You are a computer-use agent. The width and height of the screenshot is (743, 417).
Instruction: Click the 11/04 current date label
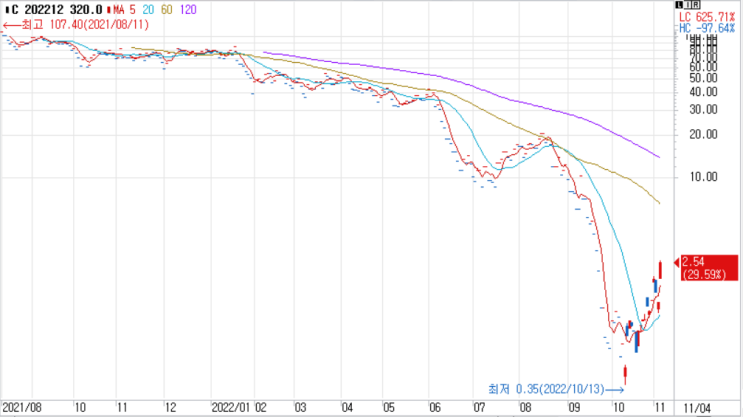coord(697,408)
